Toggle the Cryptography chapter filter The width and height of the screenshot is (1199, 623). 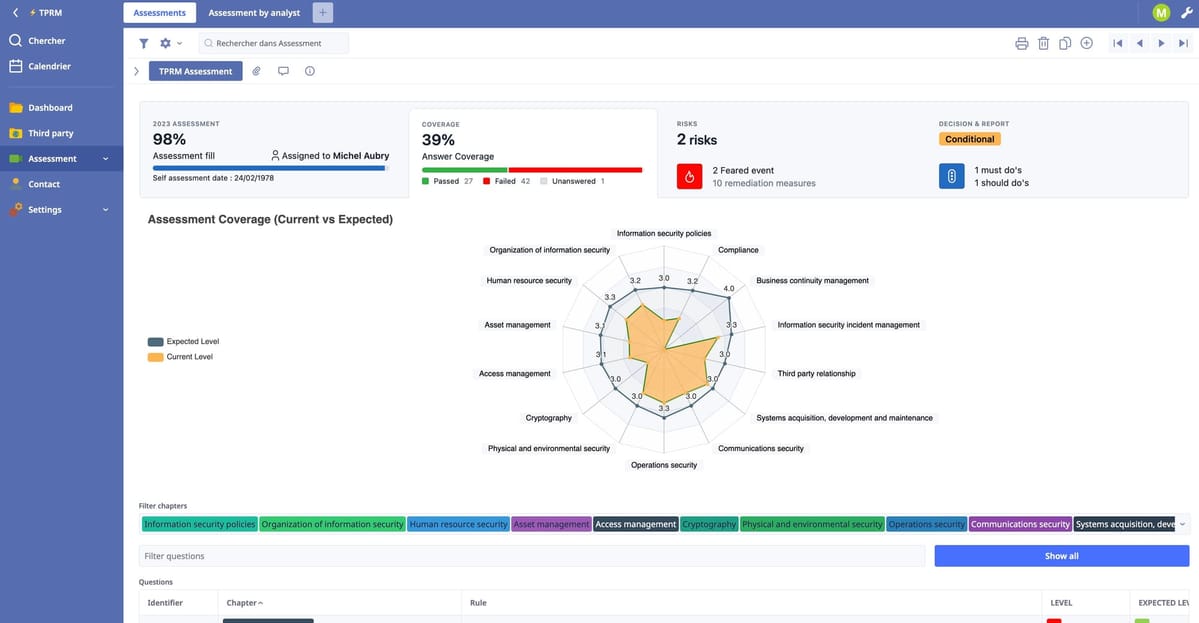709,524
